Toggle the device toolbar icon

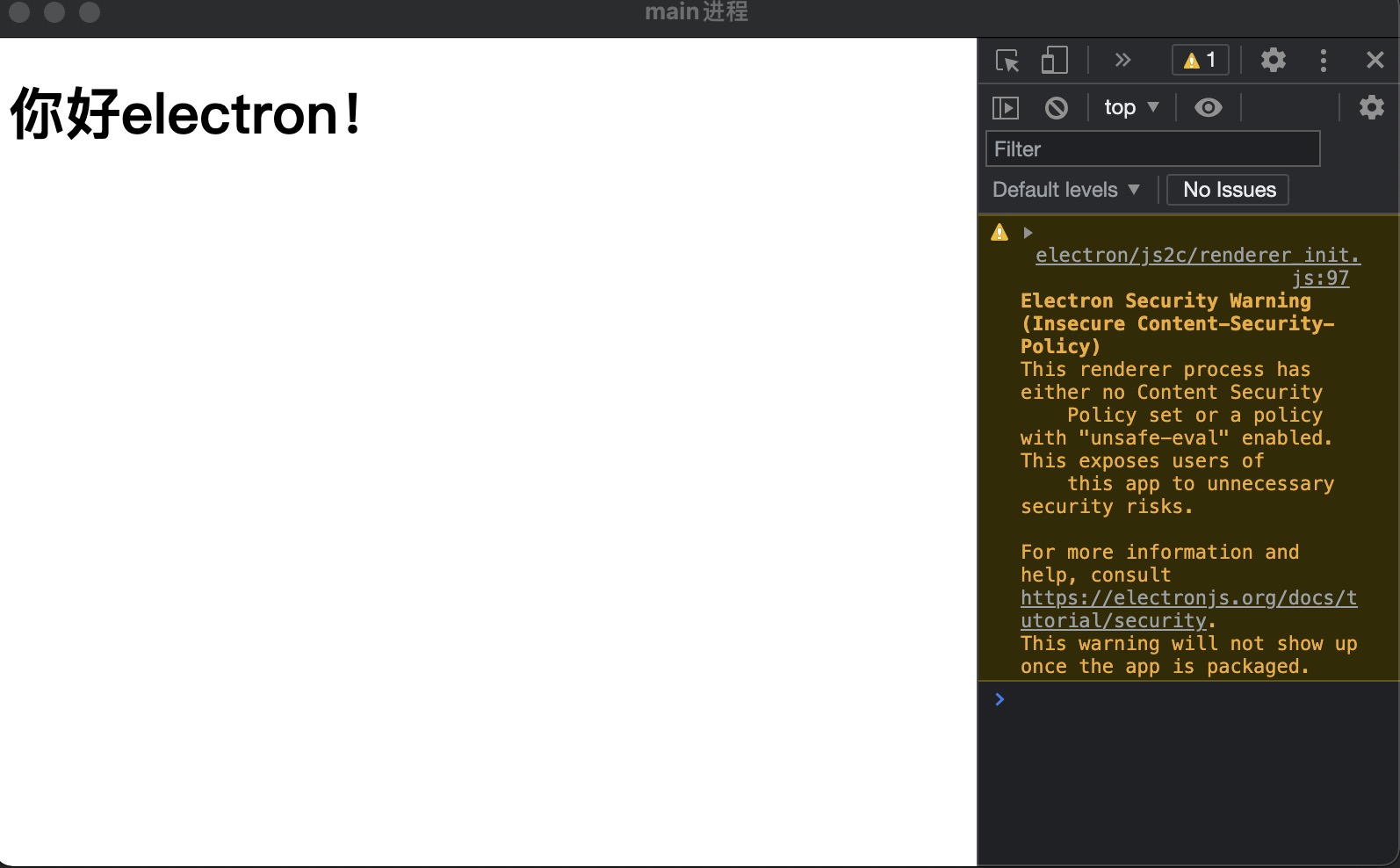[1054, 61]
